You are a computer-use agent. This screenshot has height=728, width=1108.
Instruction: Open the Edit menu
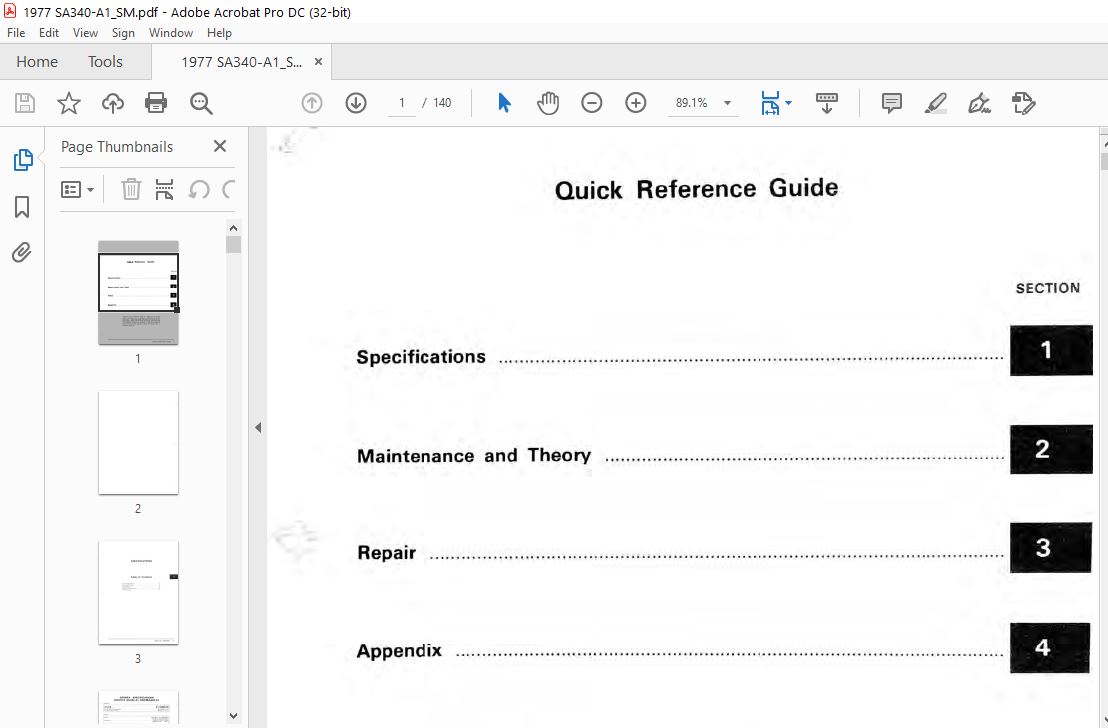(49, 33)
